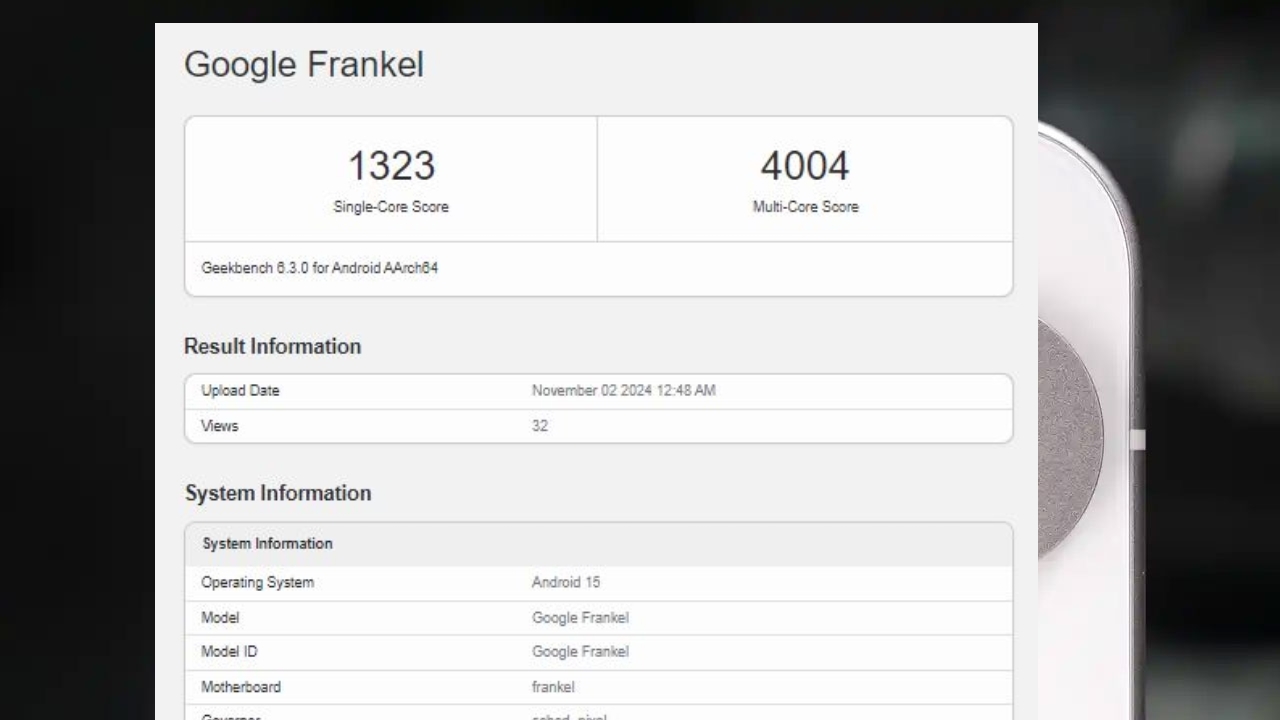The width and height of the screenshot is (1280, 720).
Task: Click the Google Frankel page title
Action: point(304,65)
